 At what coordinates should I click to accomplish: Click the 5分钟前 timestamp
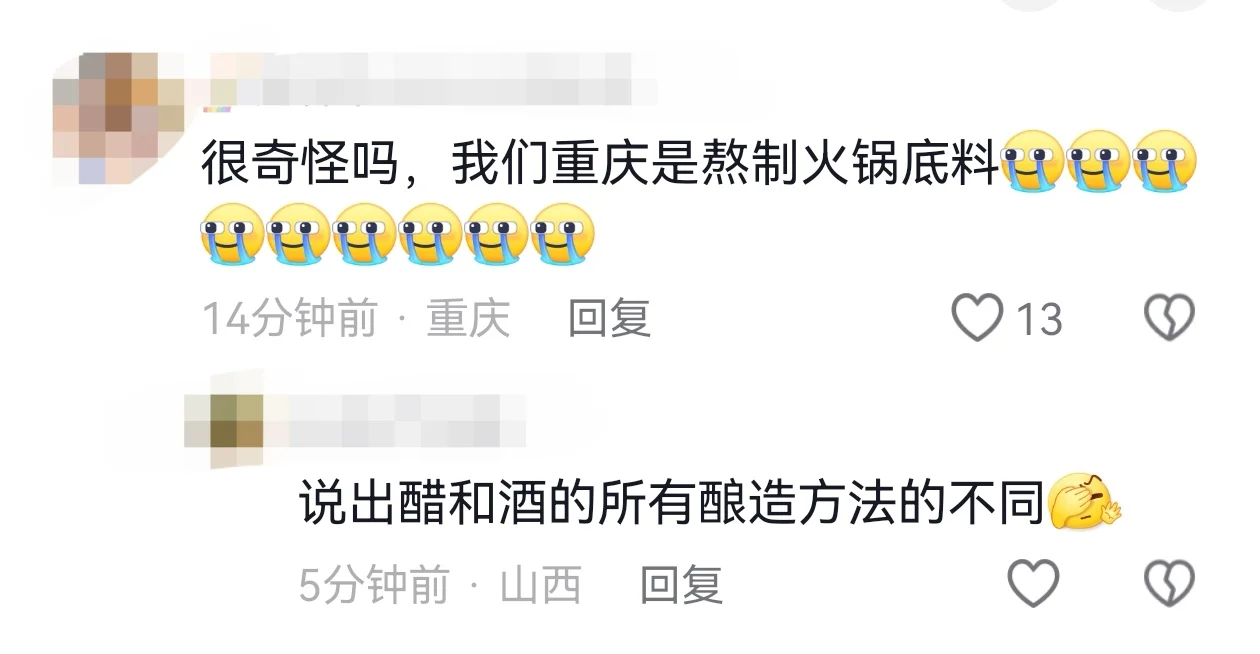tap(375, 585)
